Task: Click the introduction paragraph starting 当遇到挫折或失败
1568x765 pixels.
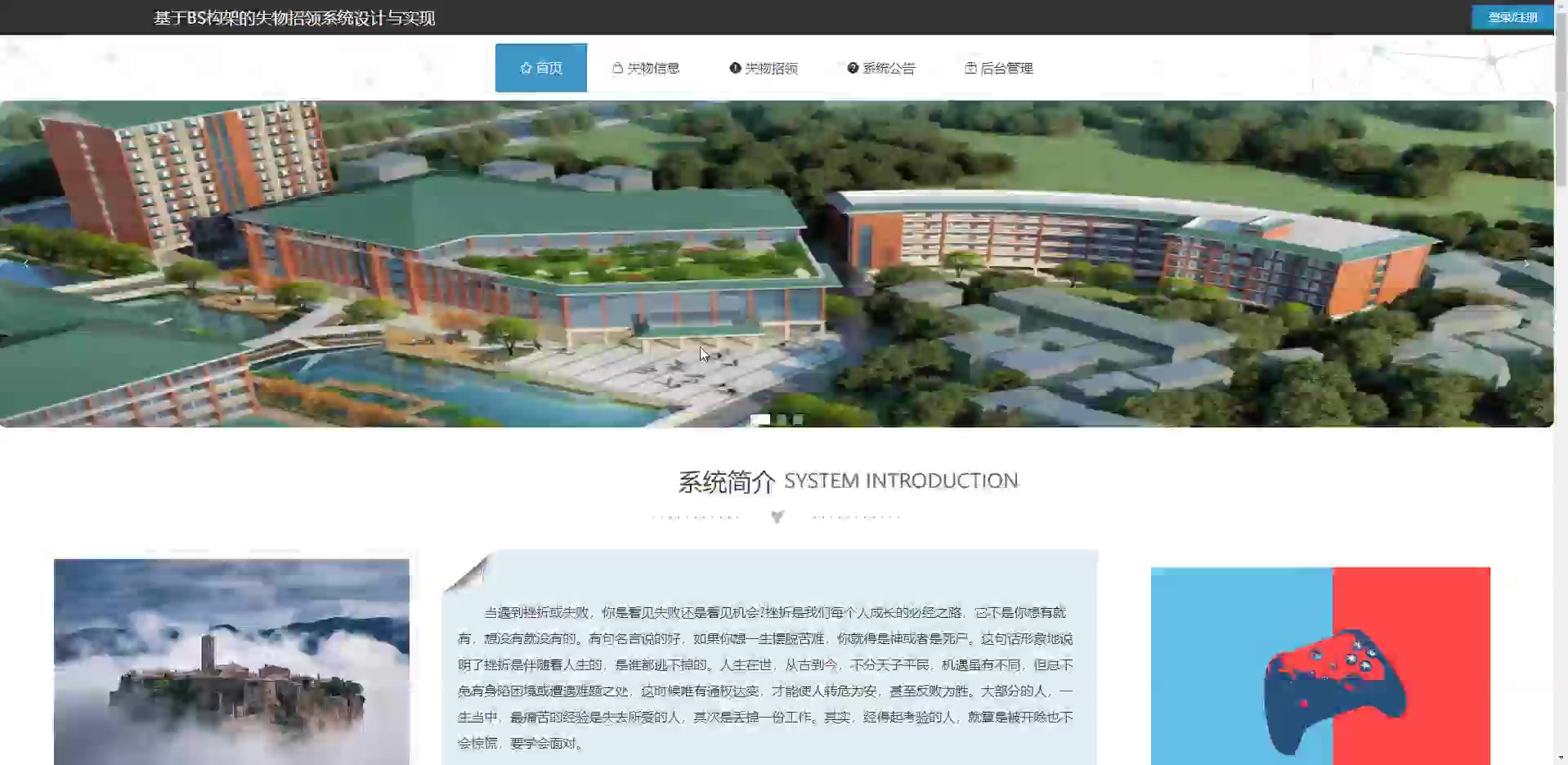Action: pos(765,678)
